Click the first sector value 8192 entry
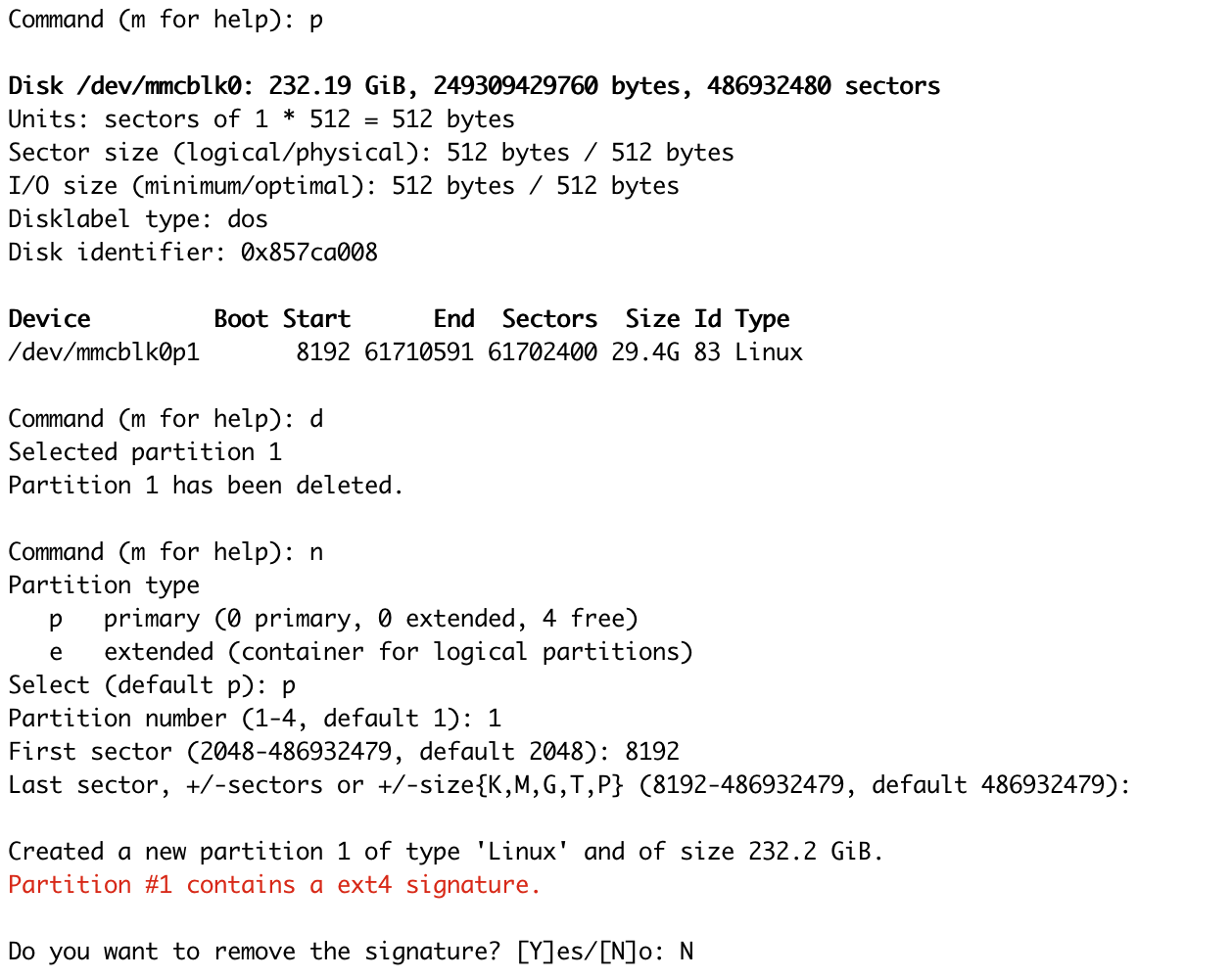The image size is (1232, 979). (x=652, y=752)
